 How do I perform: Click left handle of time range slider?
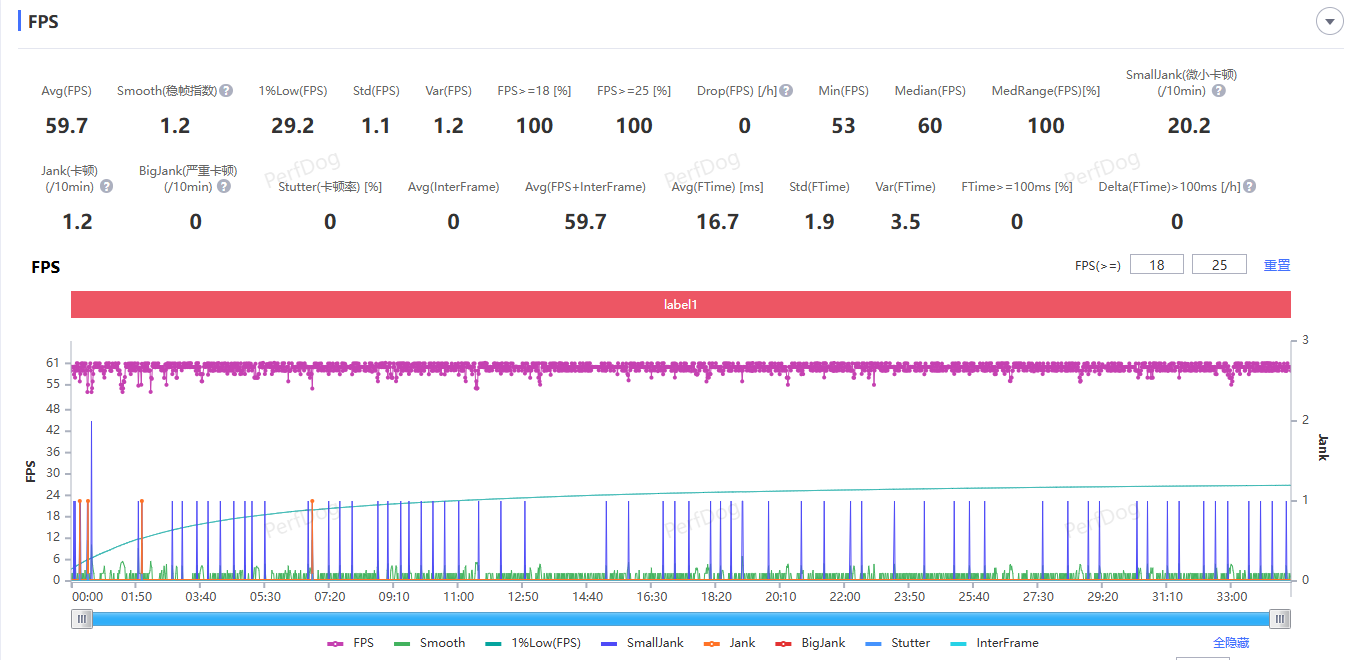[x=83, y=619]
